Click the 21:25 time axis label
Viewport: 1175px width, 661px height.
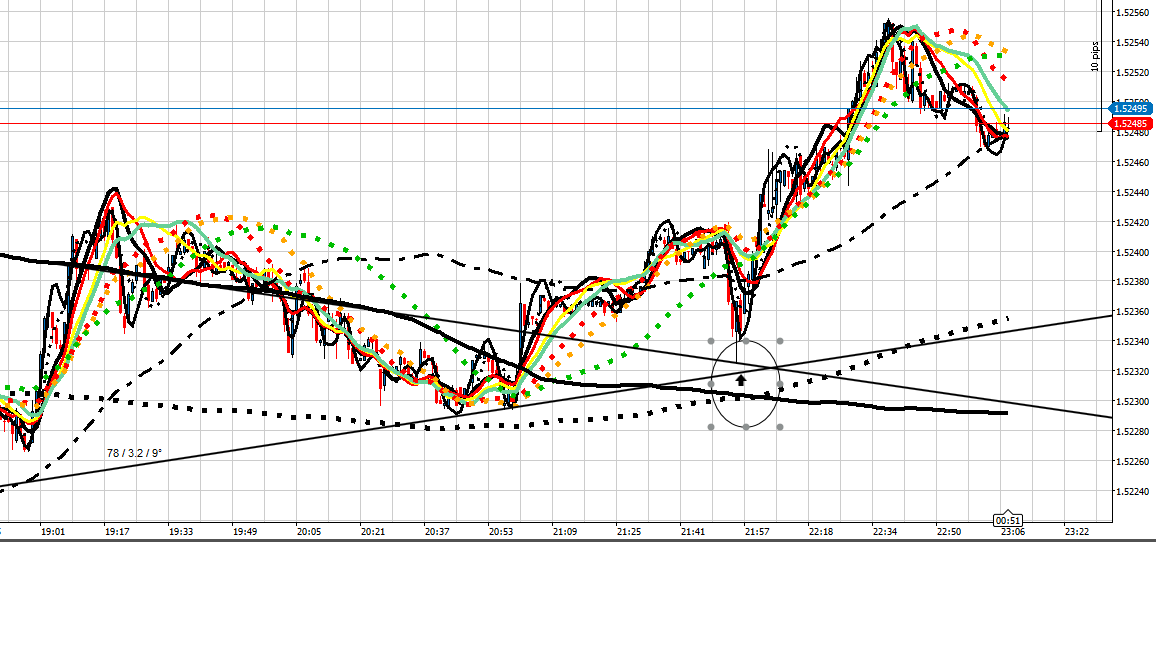pyautogui.click(x=629, y=531)
